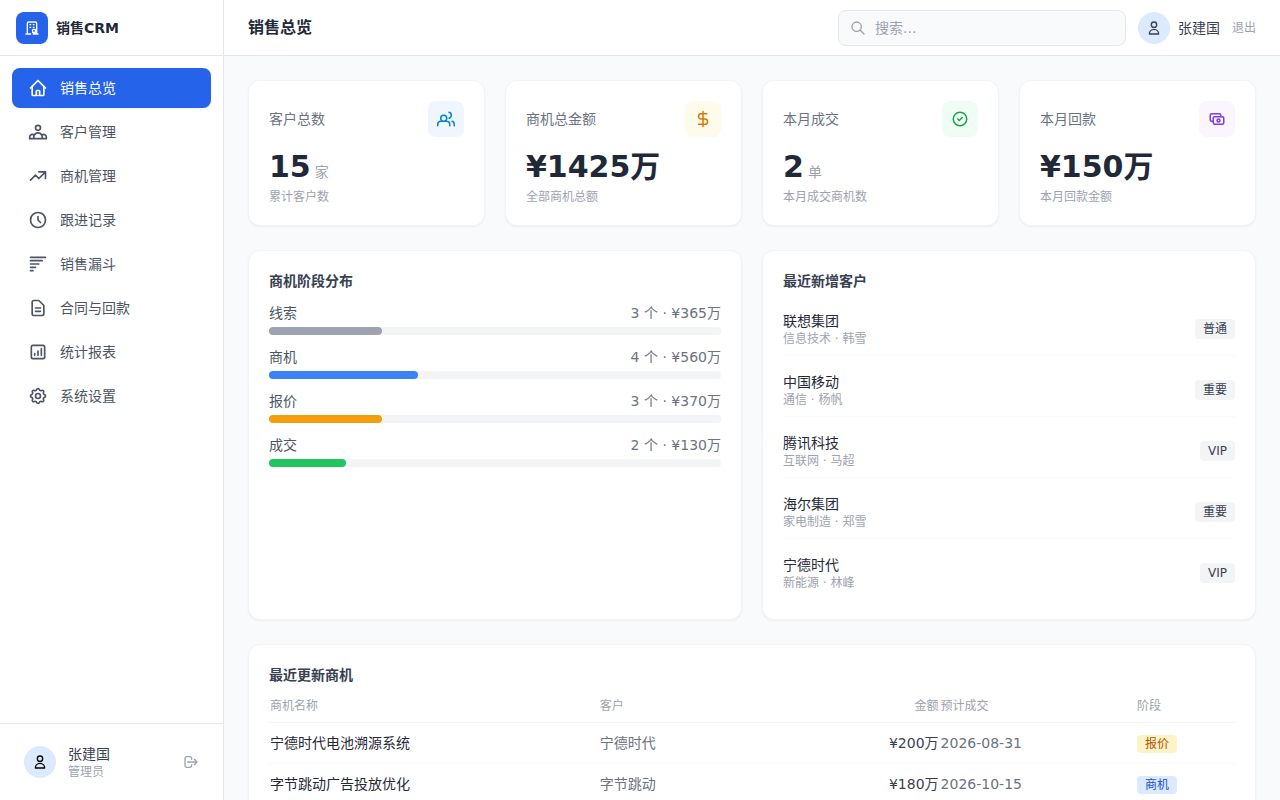Open 统计报表 in the sidebar
The height and width of the screenshot is (800, 1280).
(x=111, y=352)
